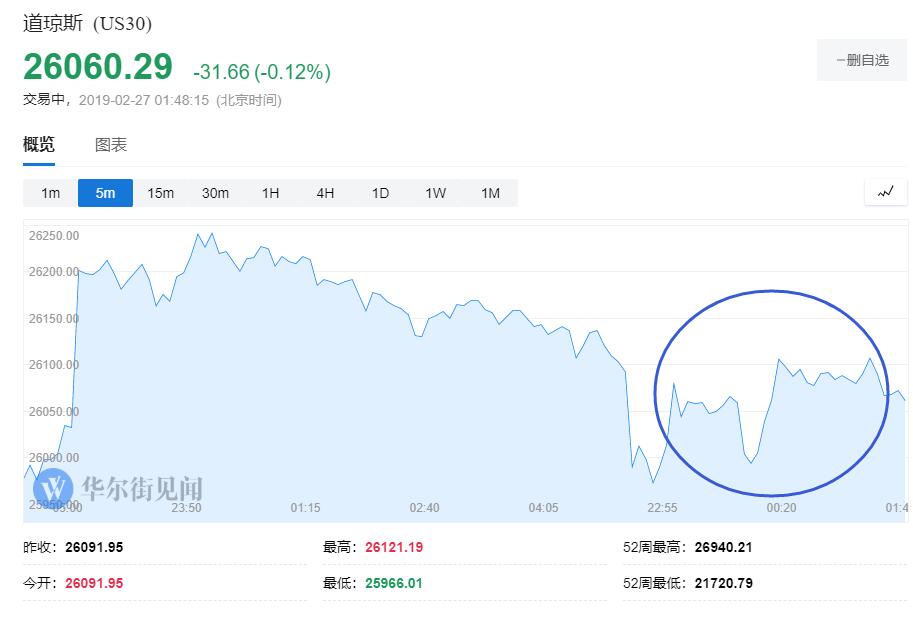The image size is (913, 617).
Task: Select the 1m timeframe
Action: tap(50, 193)
